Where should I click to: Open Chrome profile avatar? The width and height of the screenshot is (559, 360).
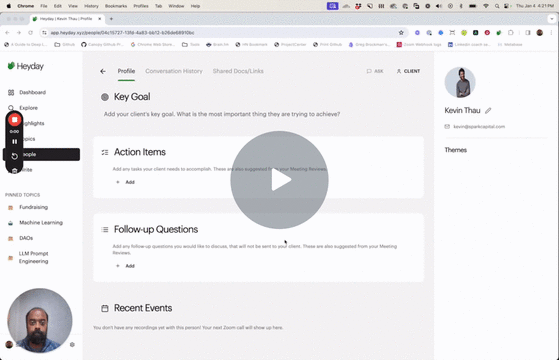click(540, 33)
